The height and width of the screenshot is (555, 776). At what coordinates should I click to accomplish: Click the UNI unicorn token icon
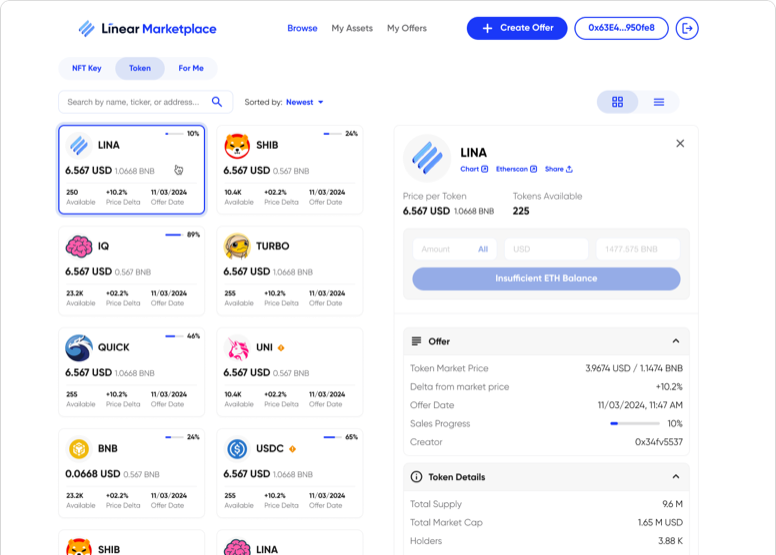(x=237, y=348)
